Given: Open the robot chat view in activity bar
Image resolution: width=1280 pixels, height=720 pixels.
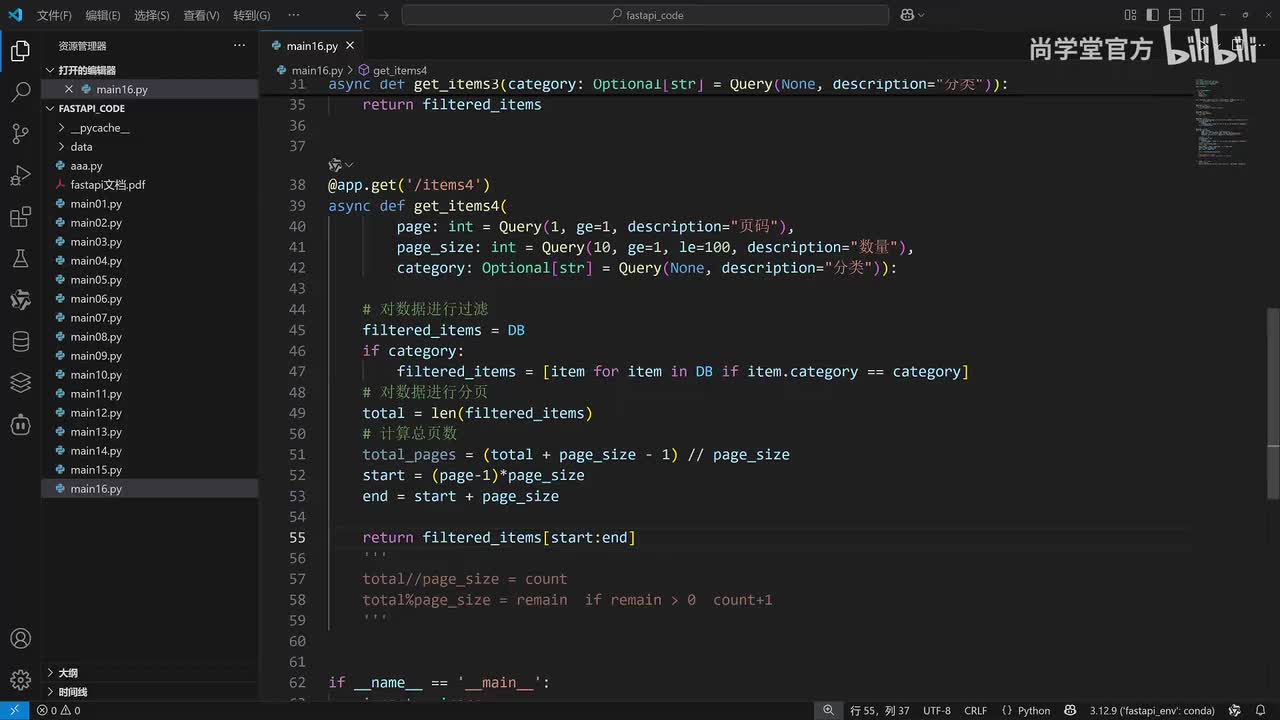Looking at the screenshot, I should [x=20, y=424].
